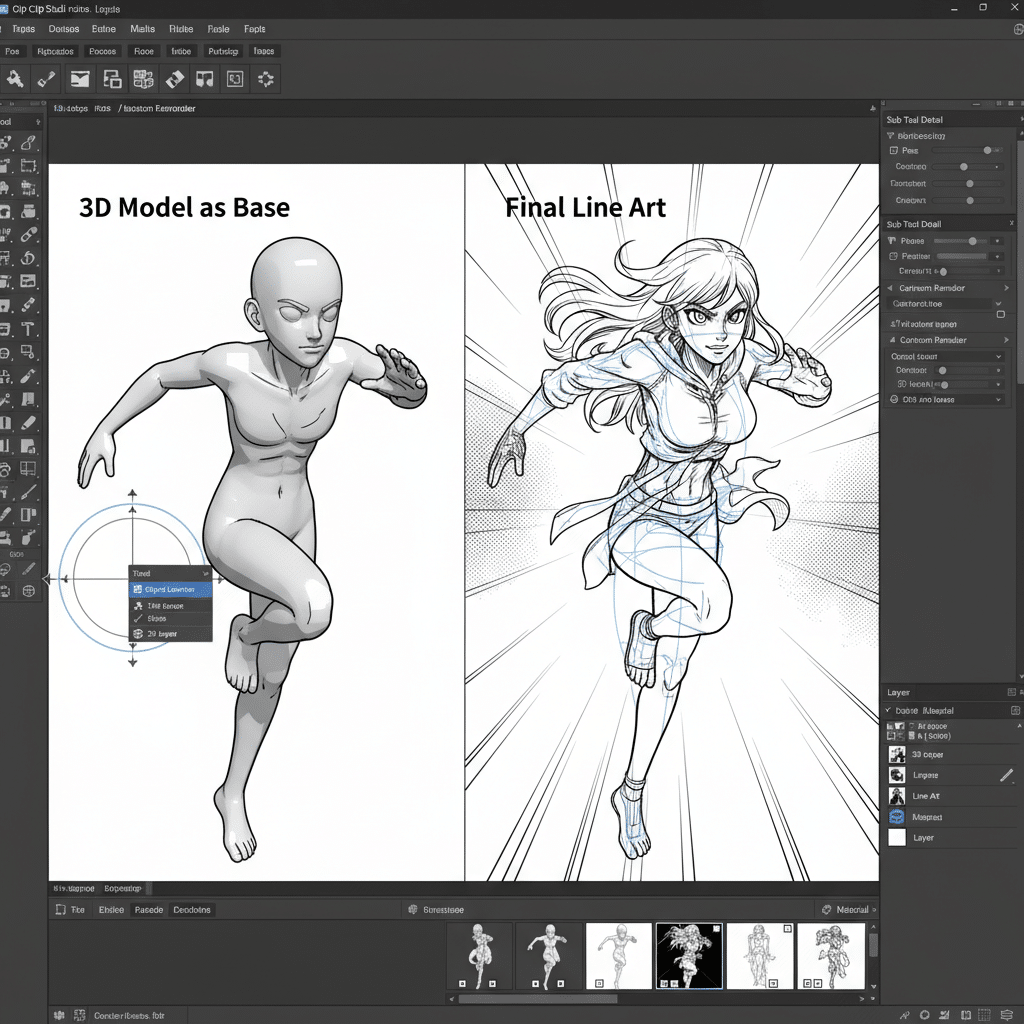Open the bottom dropdown in the right settings panel

coord(999,399)
